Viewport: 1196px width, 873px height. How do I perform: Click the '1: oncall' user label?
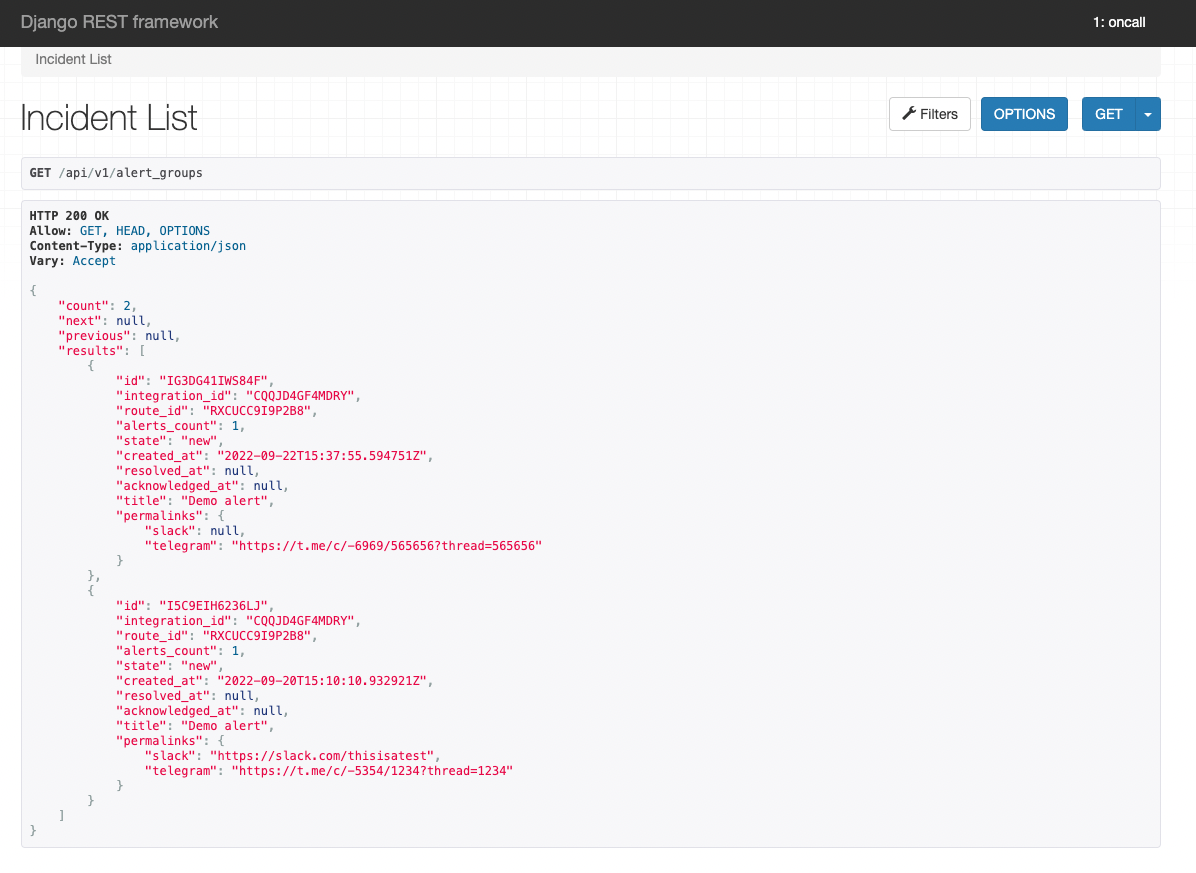point(1118,21)
